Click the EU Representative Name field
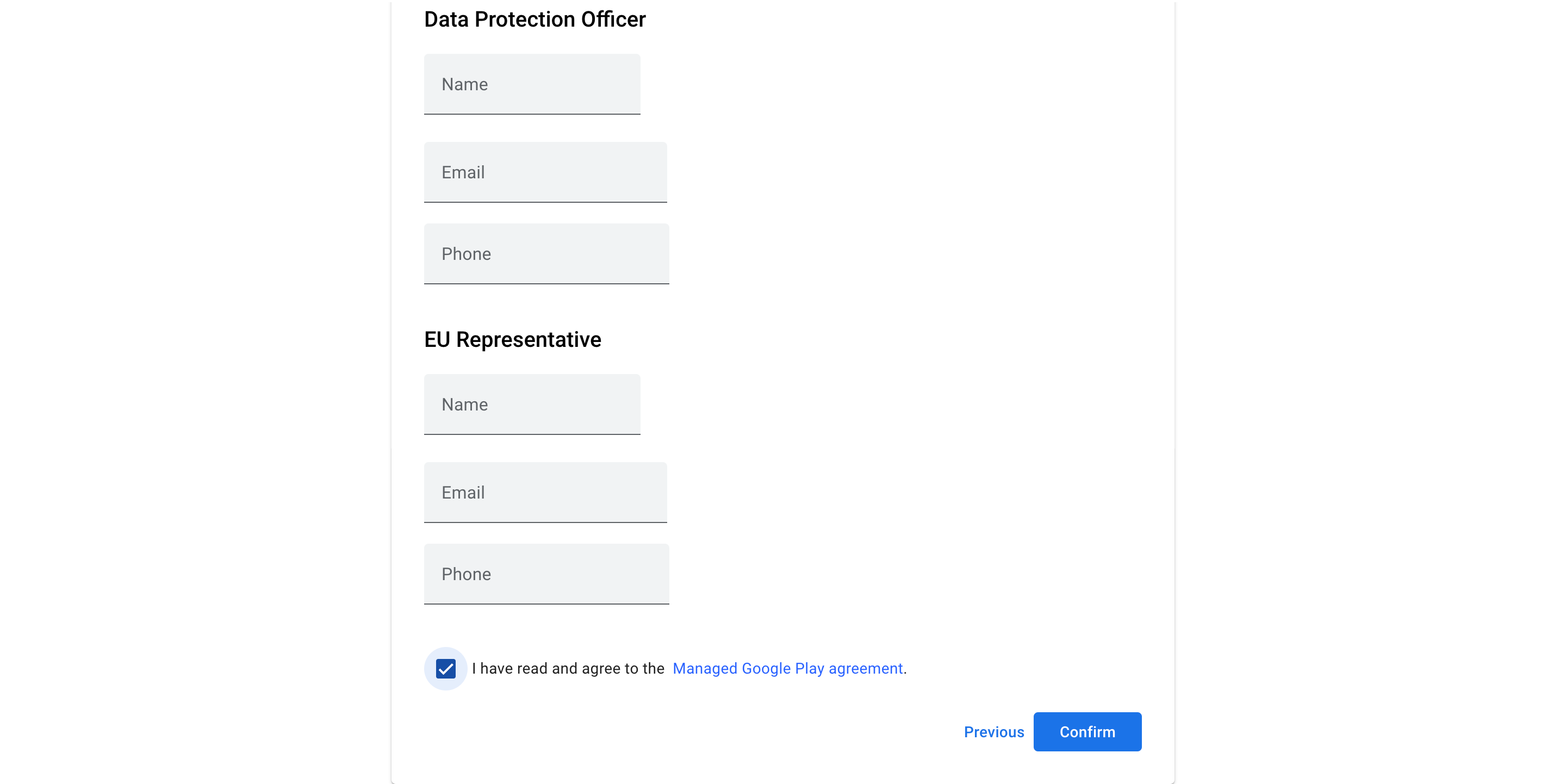 [532, 404]
